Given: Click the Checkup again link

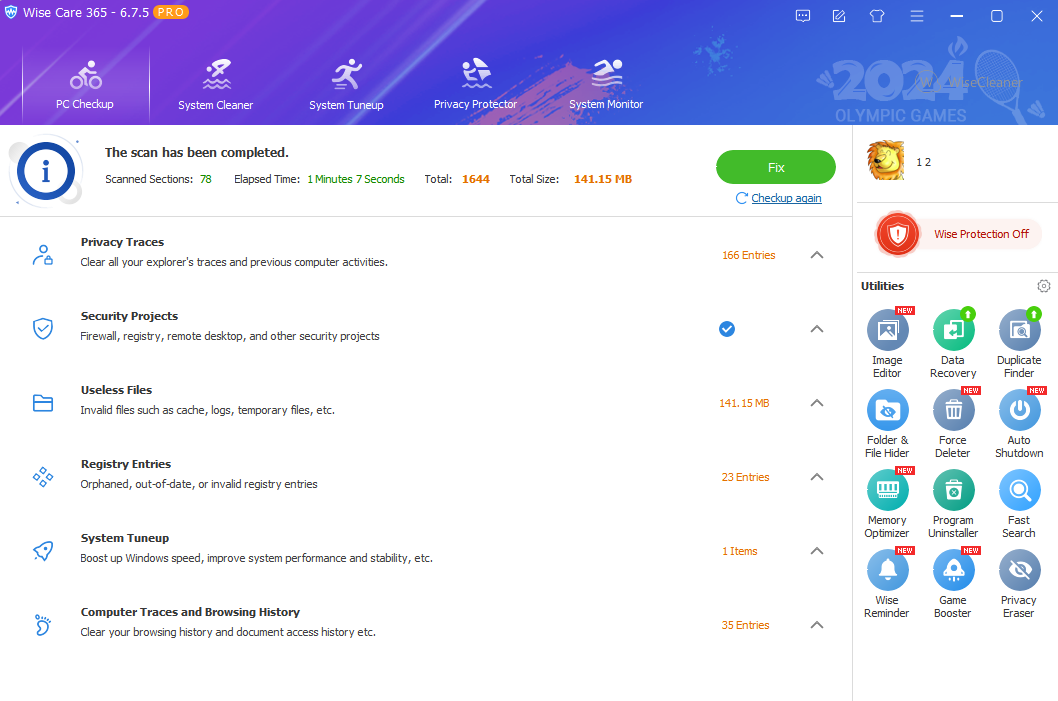Looking at the screenshot, I should coord(786,198).
